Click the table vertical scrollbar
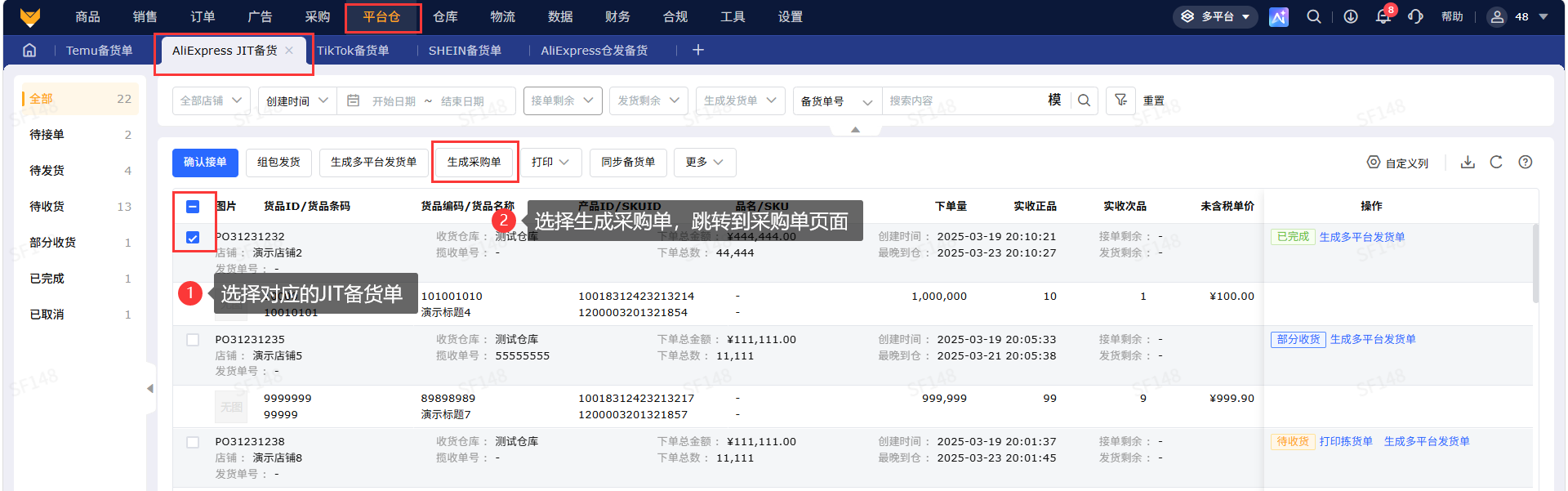This screenshot has width=1568, height=491. (x=1535, y=263)
